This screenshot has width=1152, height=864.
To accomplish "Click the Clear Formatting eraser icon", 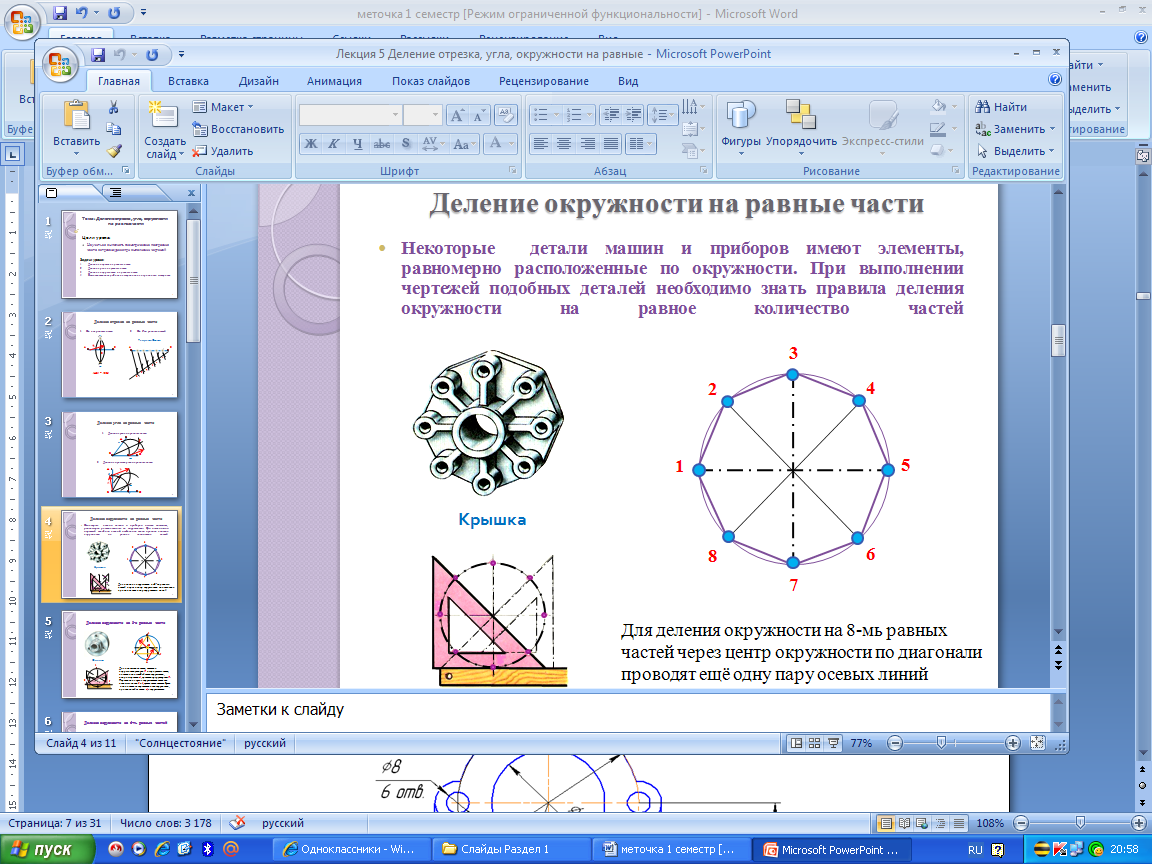I will pyautogui.click(x=505, y=115).
